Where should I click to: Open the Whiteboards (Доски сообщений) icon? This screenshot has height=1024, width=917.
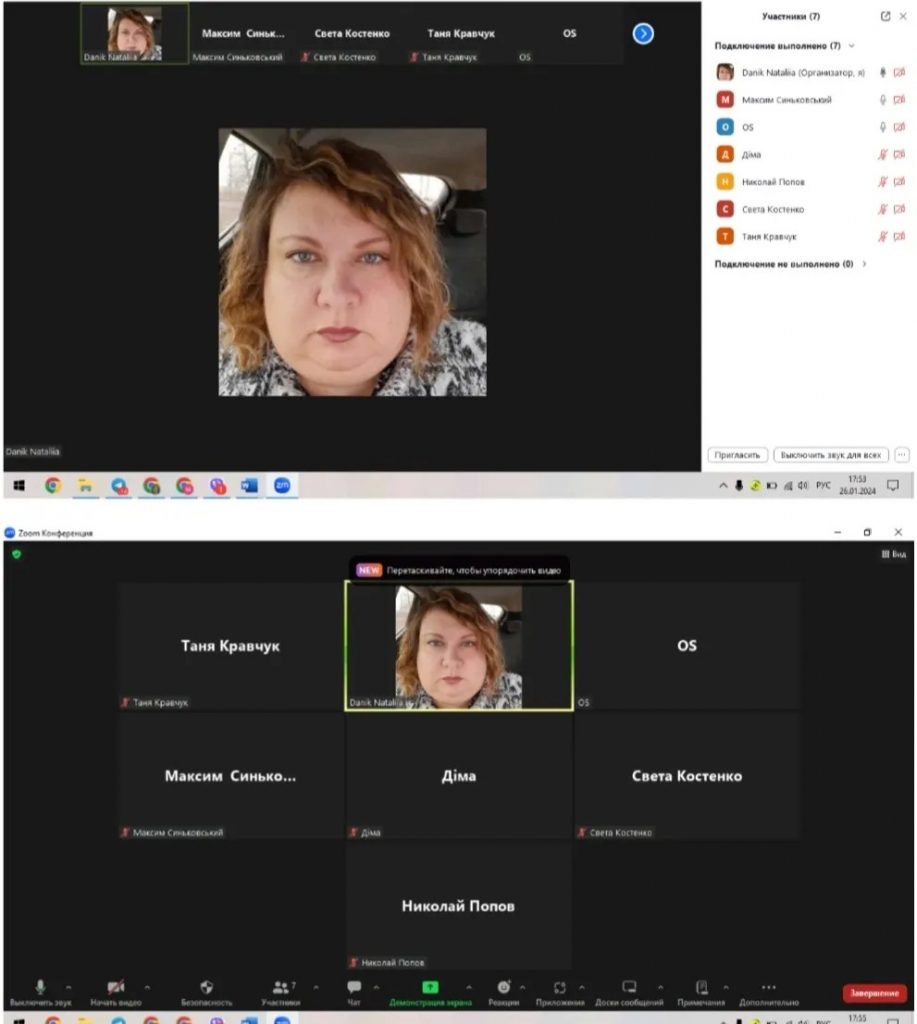(x=629, y=986)
